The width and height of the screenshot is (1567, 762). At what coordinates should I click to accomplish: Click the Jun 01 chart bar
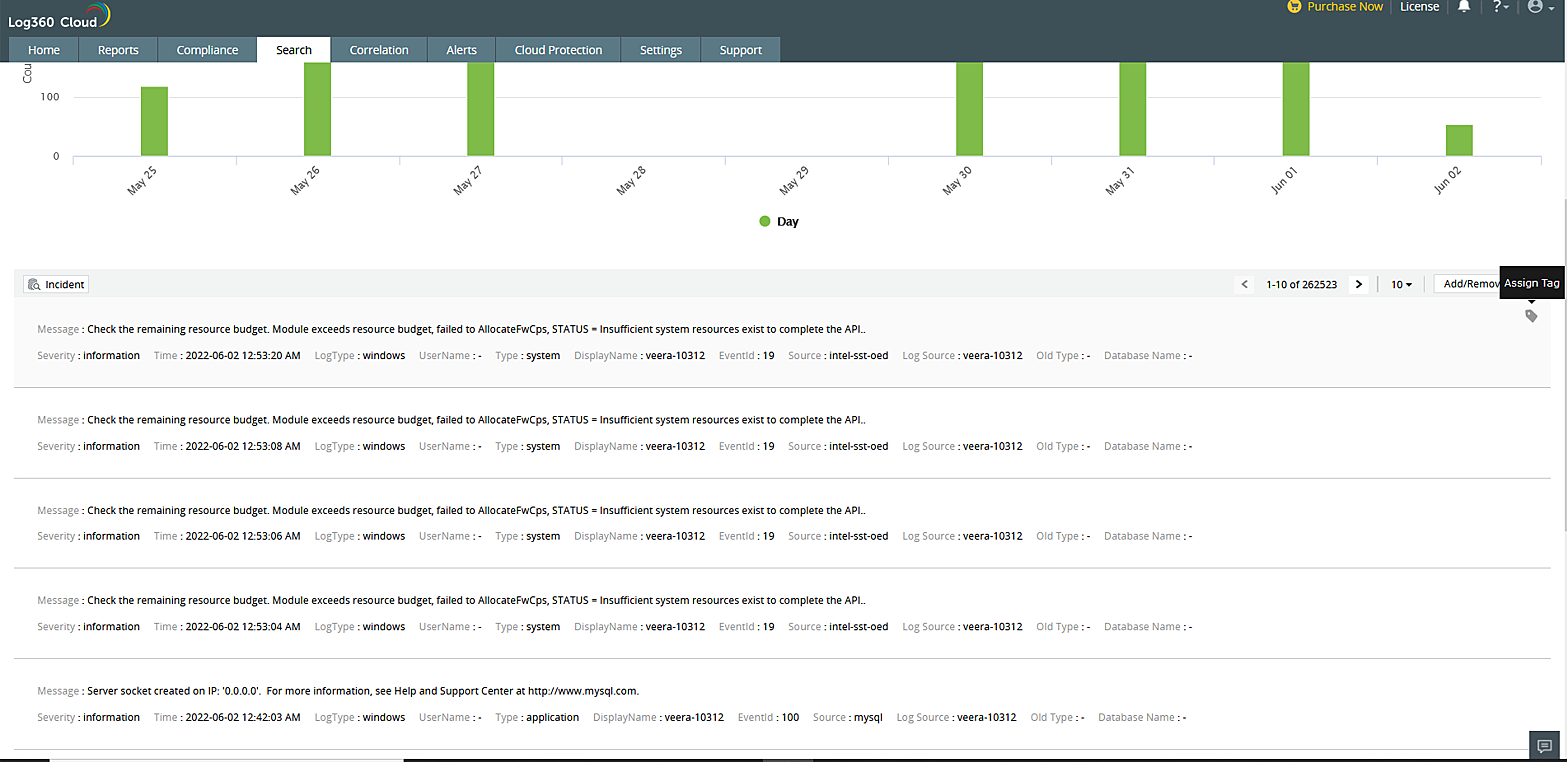point(1296,109)
